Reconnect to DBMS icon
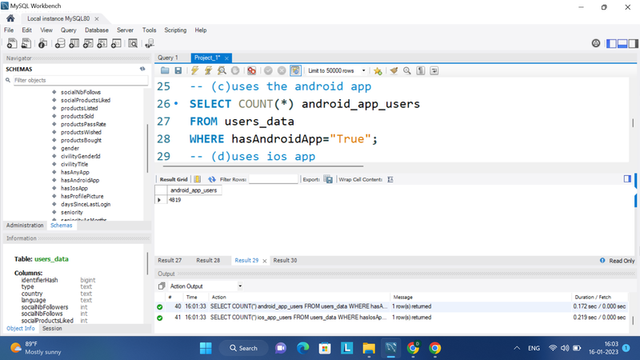 149,43
